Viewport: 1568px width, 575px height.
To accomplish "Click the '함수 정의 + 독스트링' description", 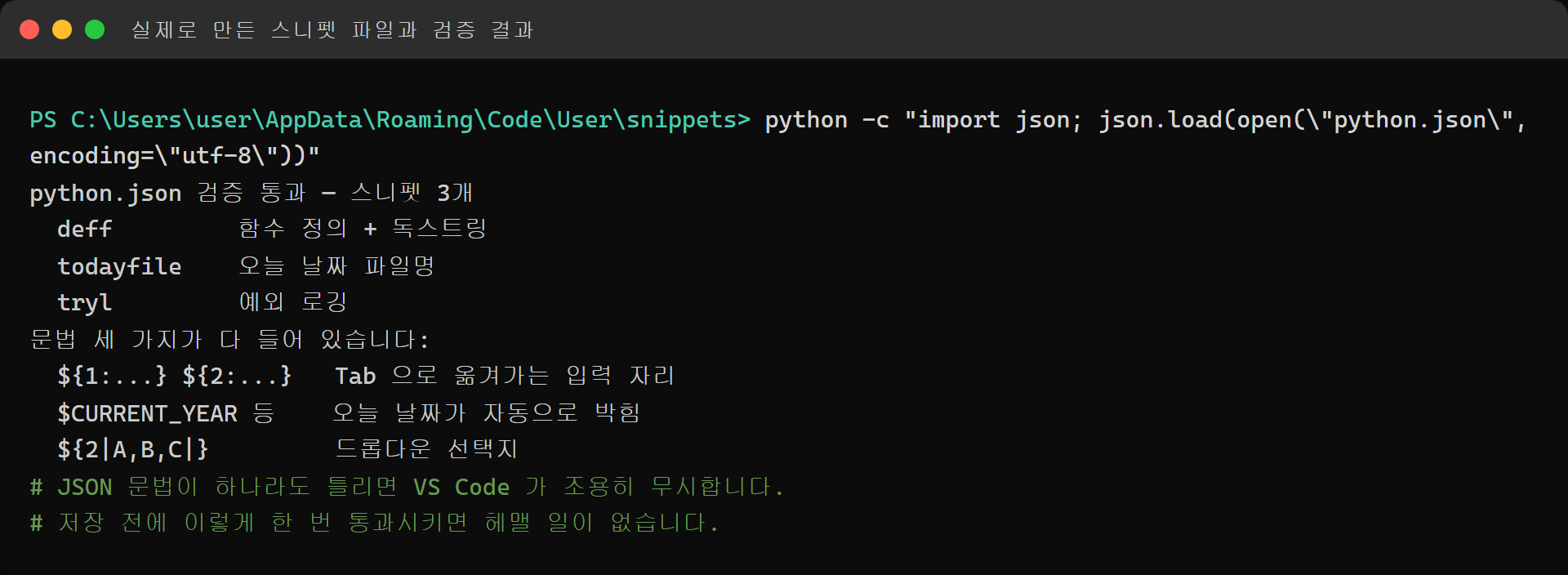I will click(363, 229).
